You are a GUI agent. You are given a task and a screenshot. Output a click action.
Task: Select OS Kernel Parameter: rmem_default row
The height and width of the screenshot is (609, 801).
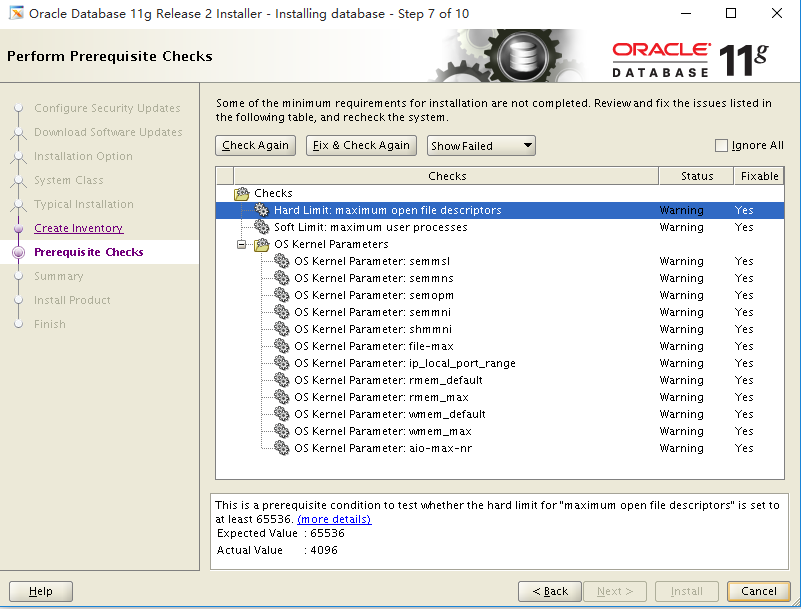tap(500, 380)
